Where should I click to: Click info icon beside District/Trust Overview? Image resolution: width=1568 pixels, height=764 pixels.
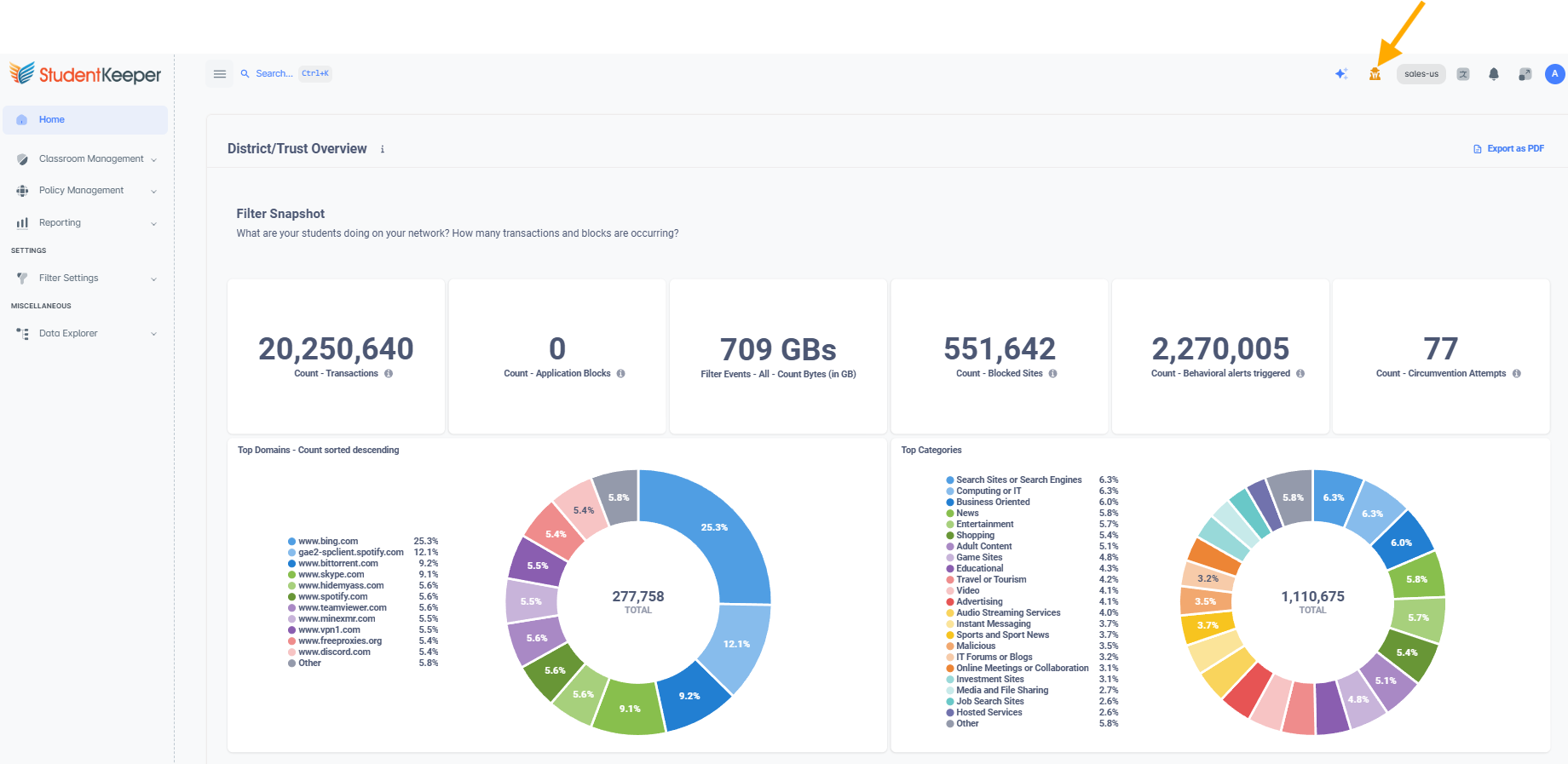383,149
